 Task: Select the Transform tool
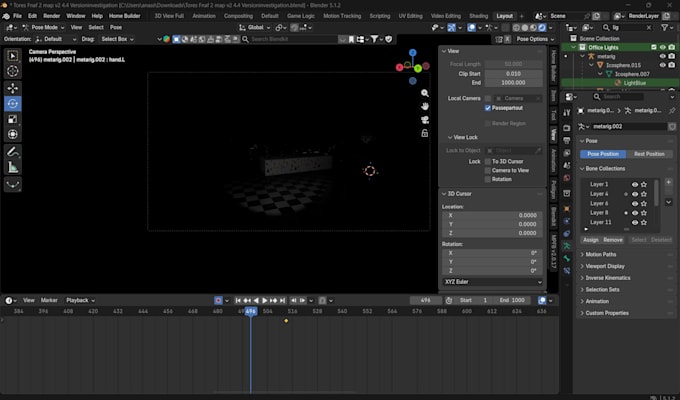pos(13,134)
